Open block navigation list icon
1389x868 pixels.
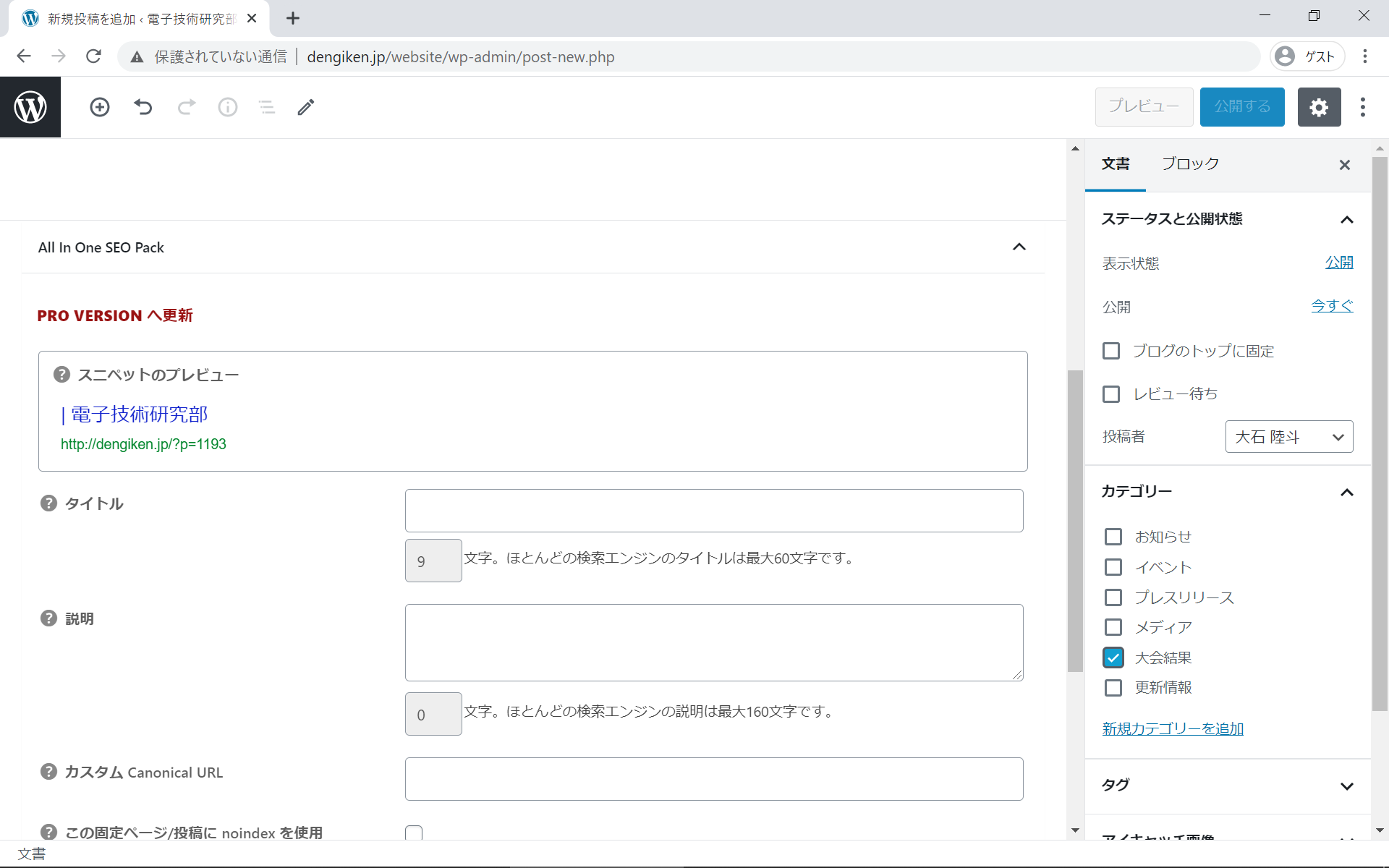click(267, 107)
